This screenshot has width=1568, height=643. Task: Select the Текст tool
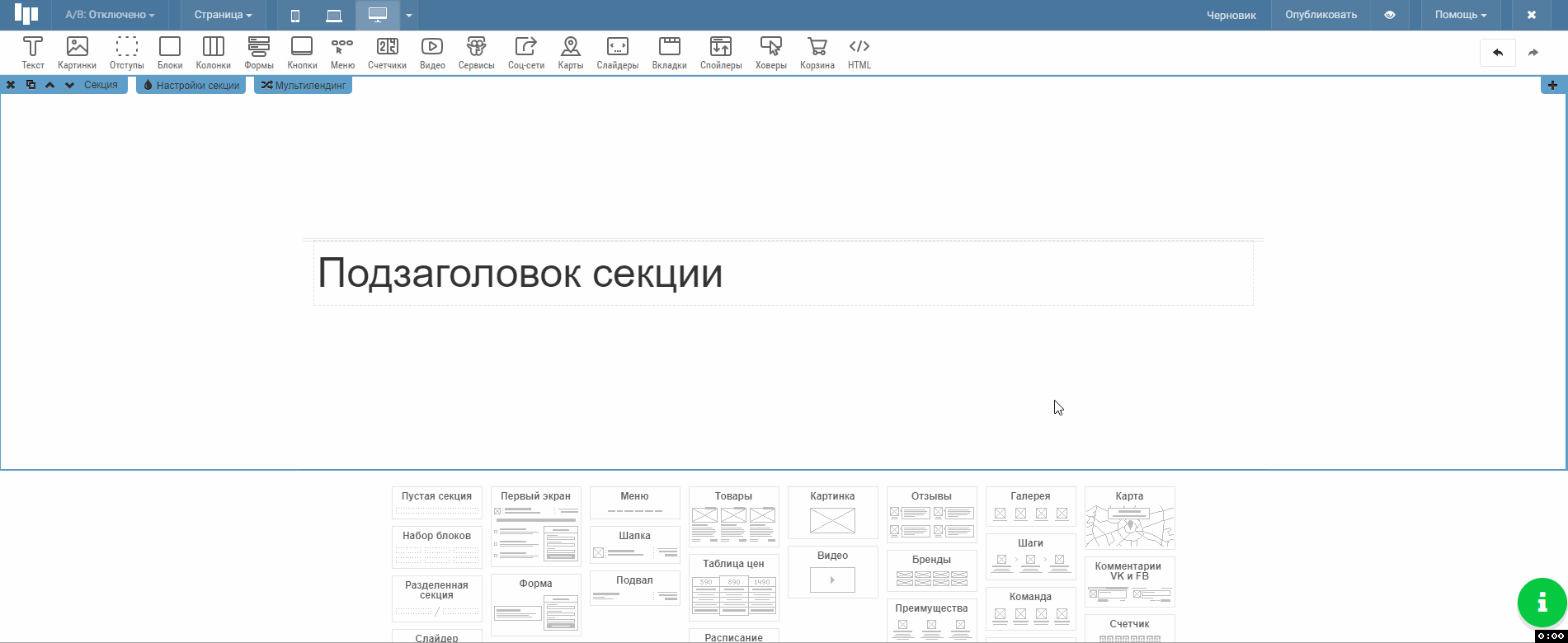(33, 53)
